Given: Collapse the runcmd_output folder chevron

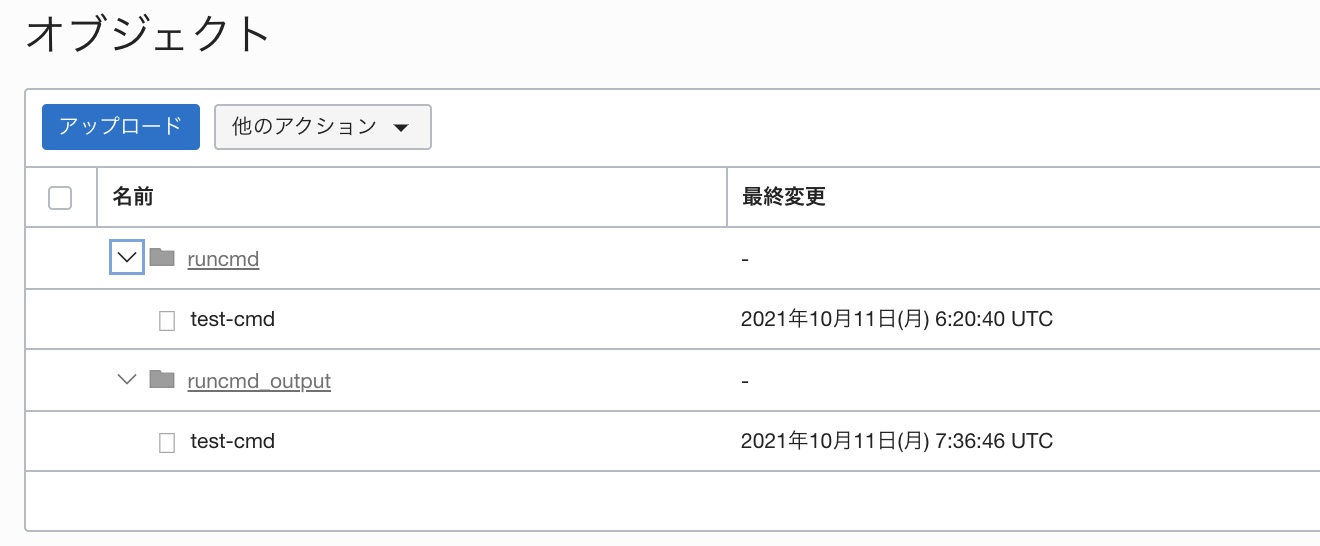Looking at the screenshot, I should (x=126, y=380).
